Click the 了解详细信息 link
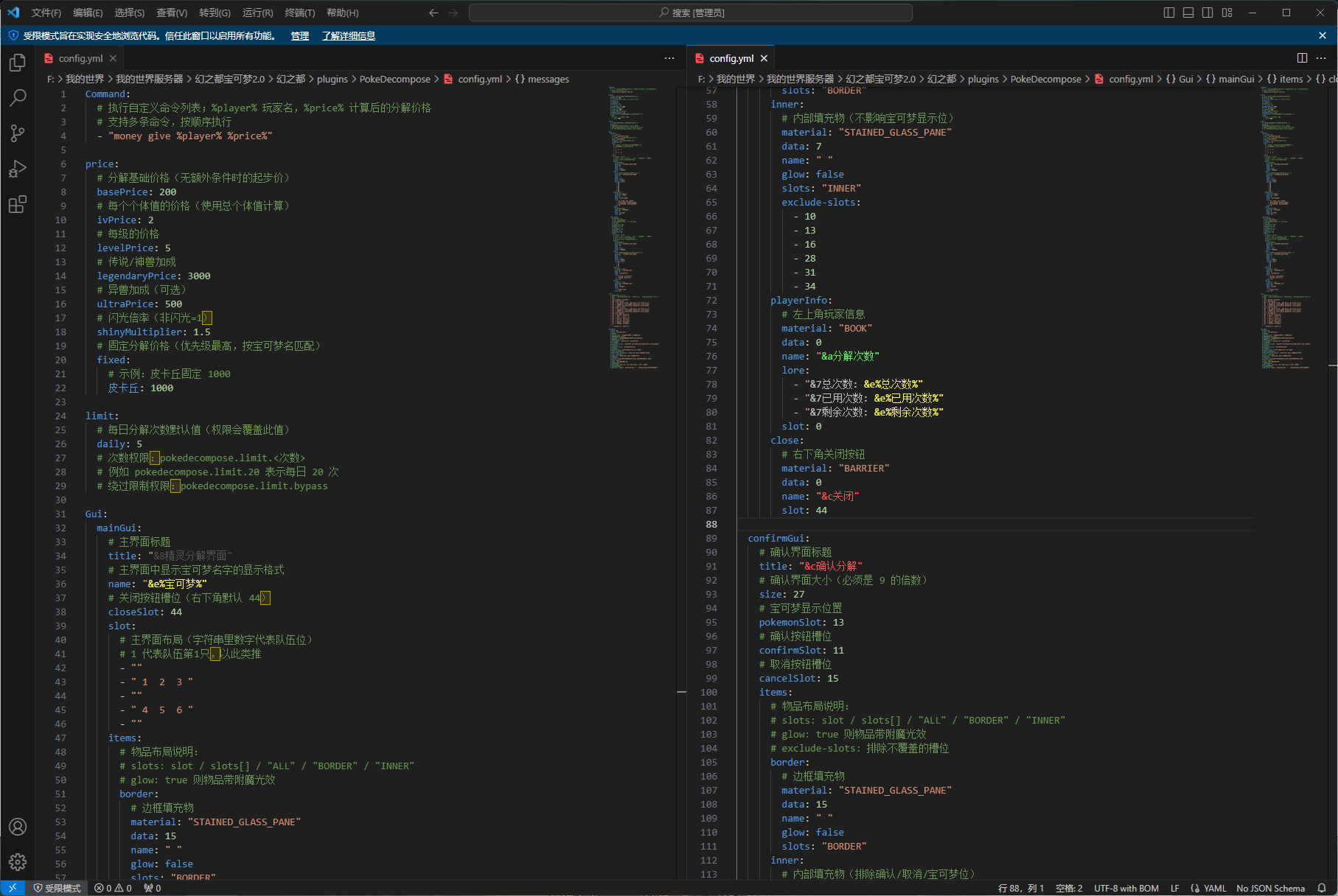The image size is (1338, 896). (x=348, y=35)
